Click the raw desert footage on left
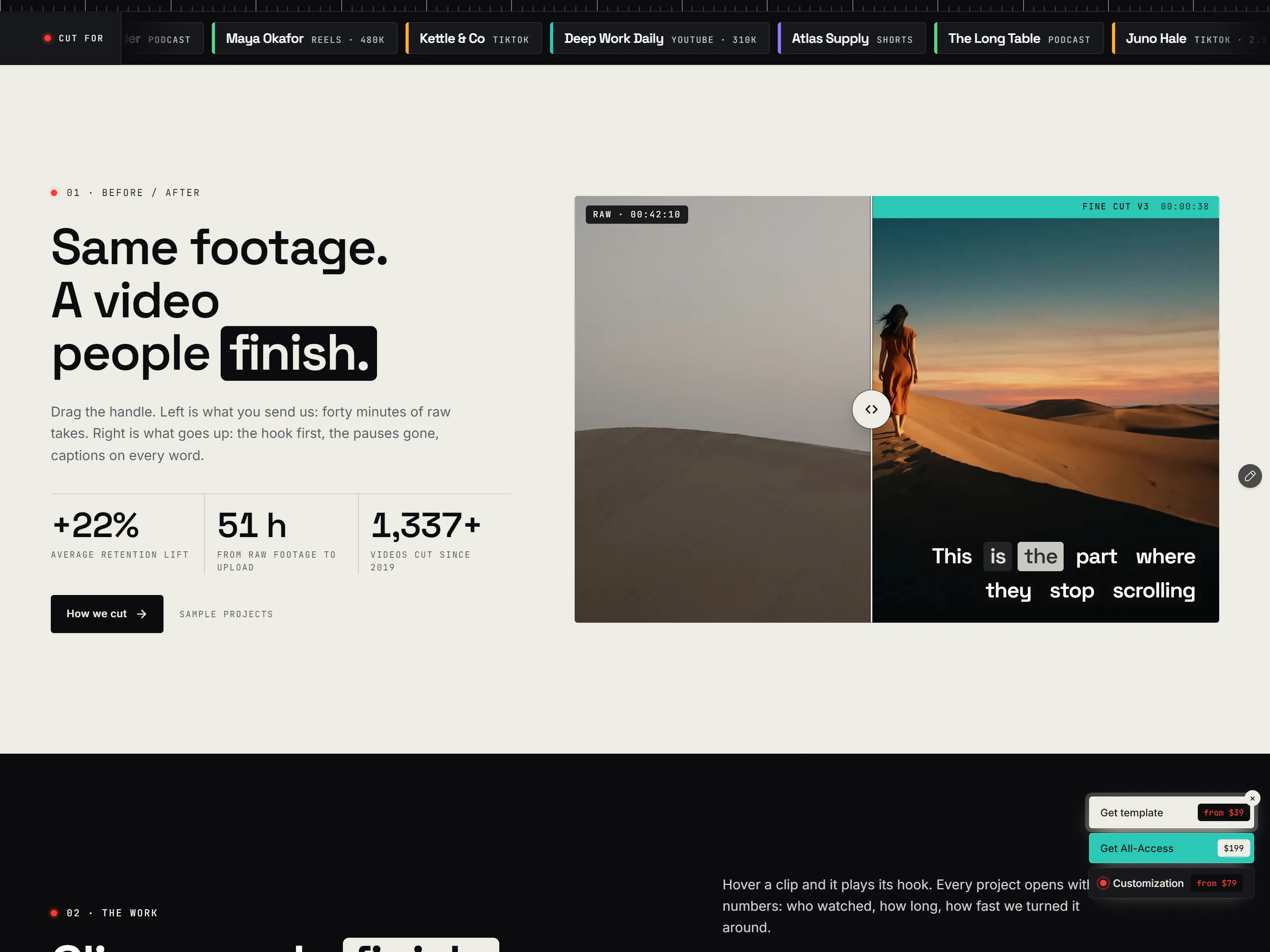Viewport: 1270px width, 952px height. 722,409
